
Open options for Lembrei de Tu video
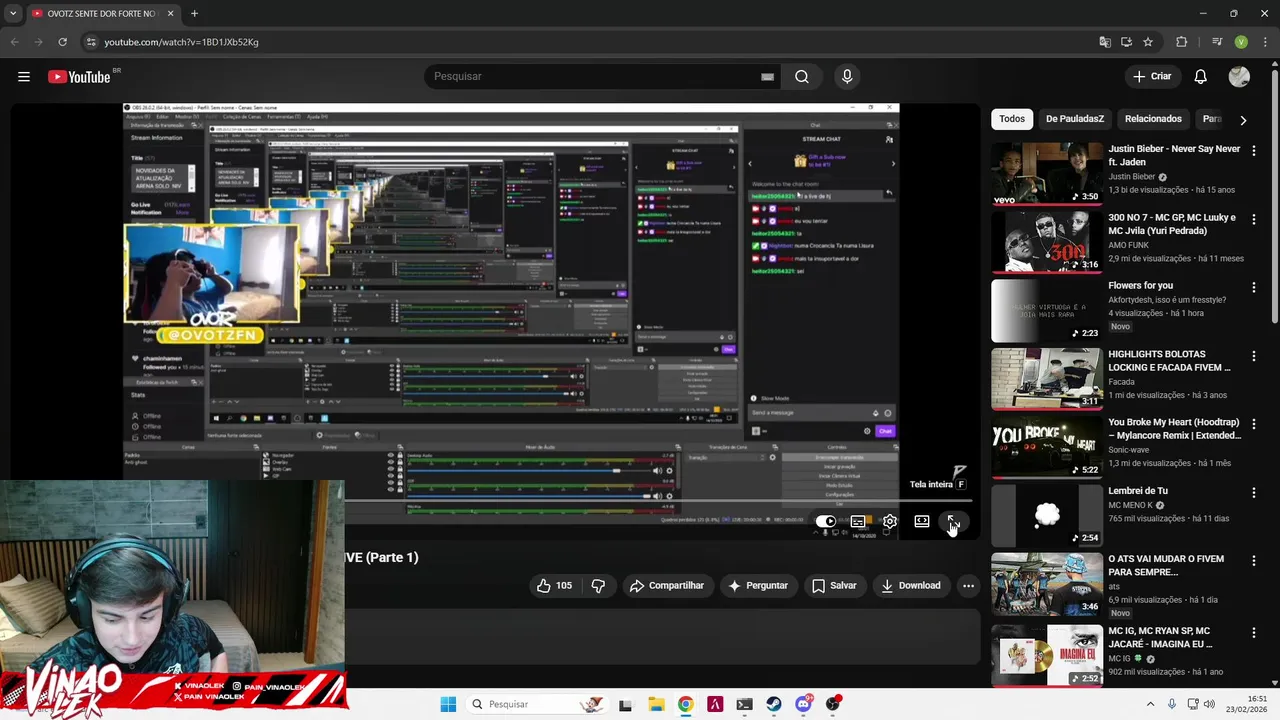(1253, 493)
